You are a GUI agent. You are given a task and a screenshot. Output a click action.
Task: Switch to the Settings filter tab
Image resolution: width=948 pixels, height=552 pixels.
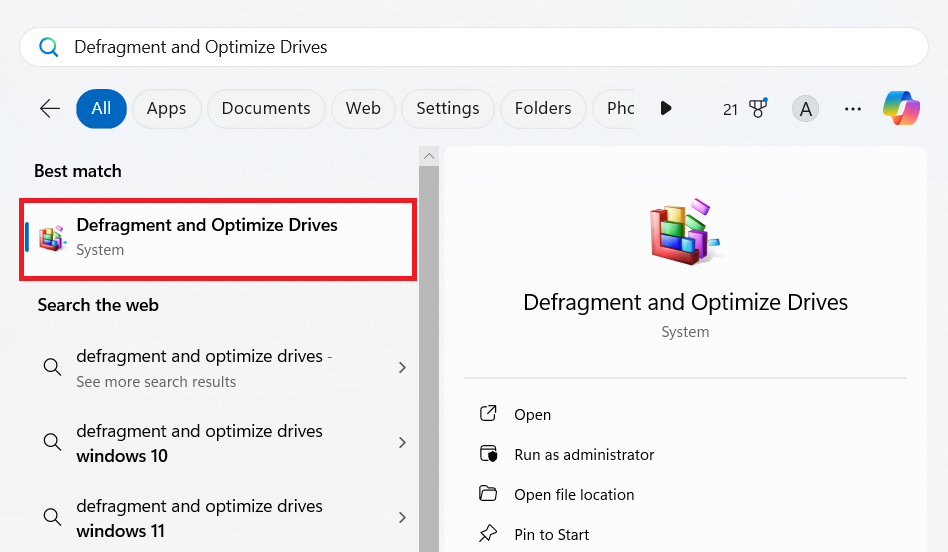[448, 108]
